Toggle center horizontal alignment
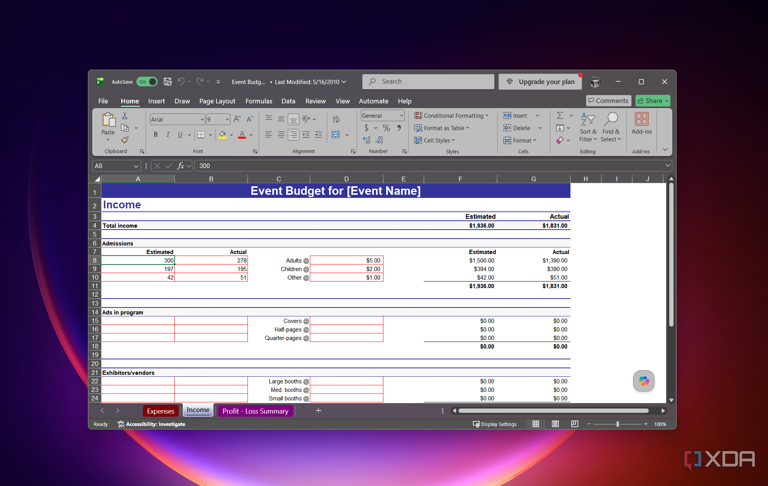Image resolution: width=768 pixels, height=486 pixels. point(281,135)
